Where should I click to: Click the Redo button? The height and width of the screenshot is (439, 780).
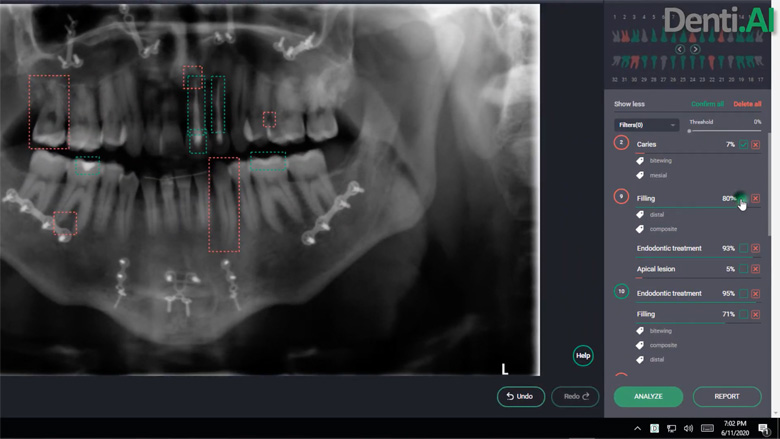coord(575,396)
